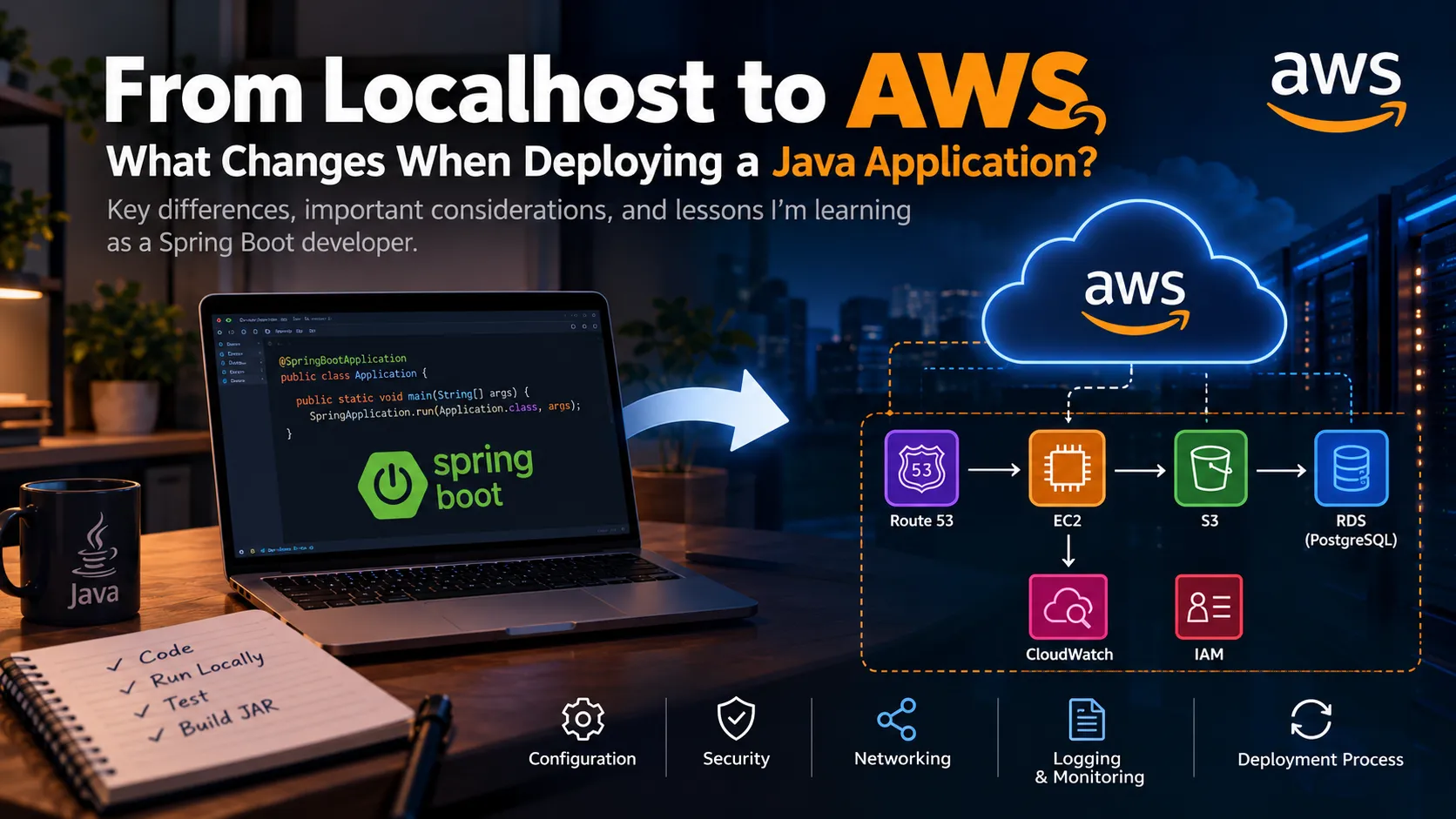Image resolution: width=1456 pixels, height=819 pixels.
Task: Click the "RDS (PostgreSQL)" label
Action: coord(1351,530)
